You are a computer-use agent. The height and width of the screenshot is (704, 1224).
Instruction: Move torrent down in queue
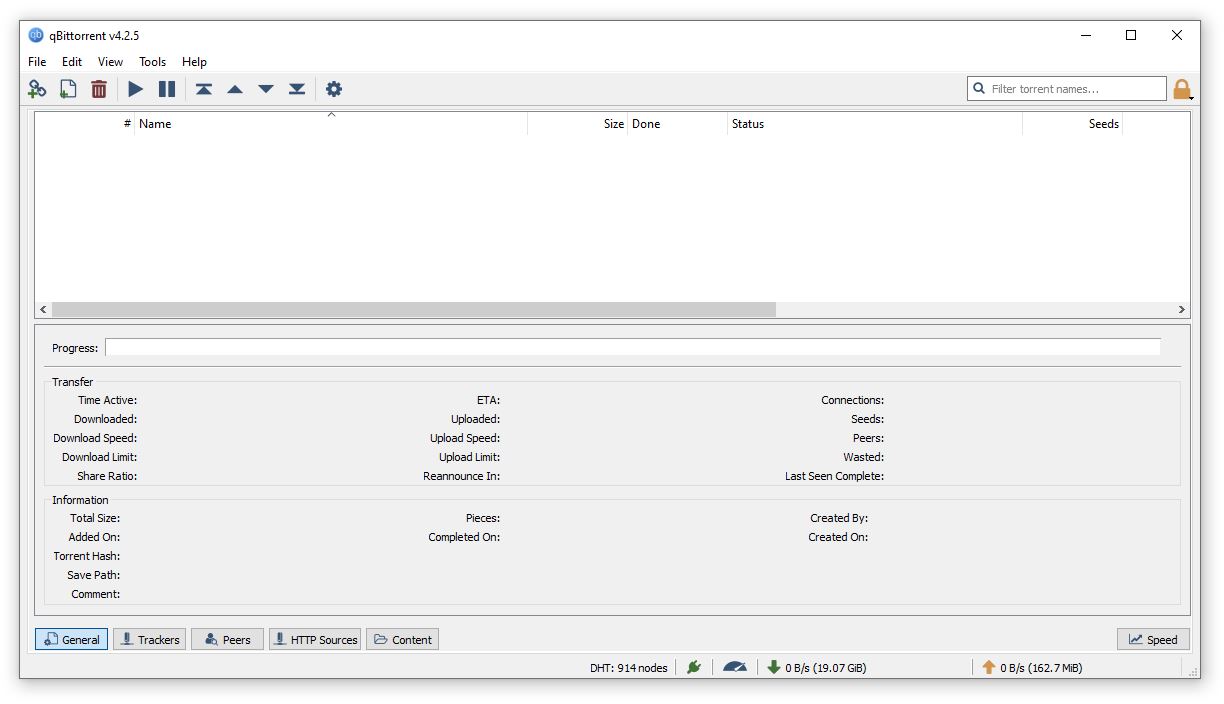(x=266, y=89)
